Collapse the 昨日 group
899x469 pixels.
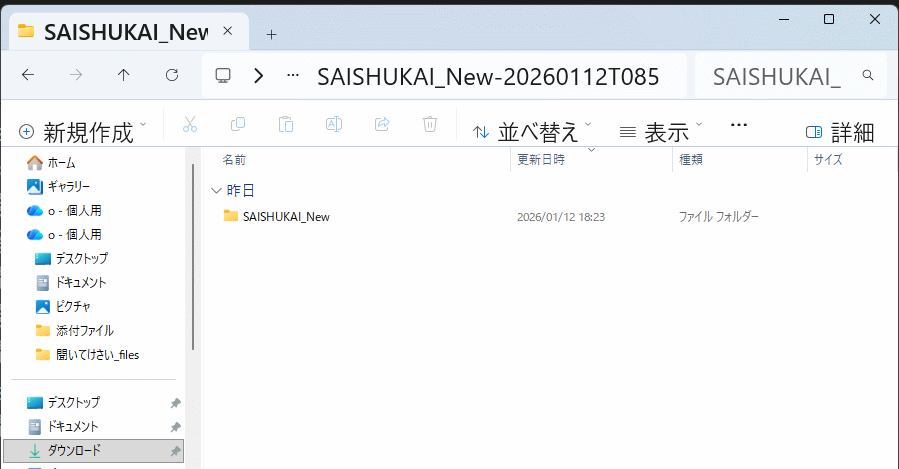217,189
